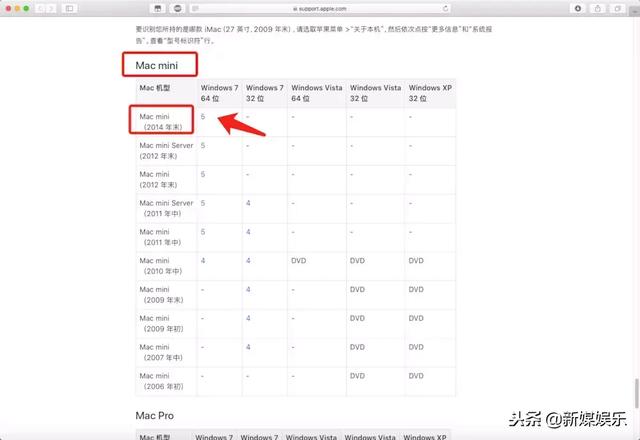This screenshot has width=640, height=440.
Task: Click the Mac mini (2009 年初) row label
Action: [x=162, y=323]
